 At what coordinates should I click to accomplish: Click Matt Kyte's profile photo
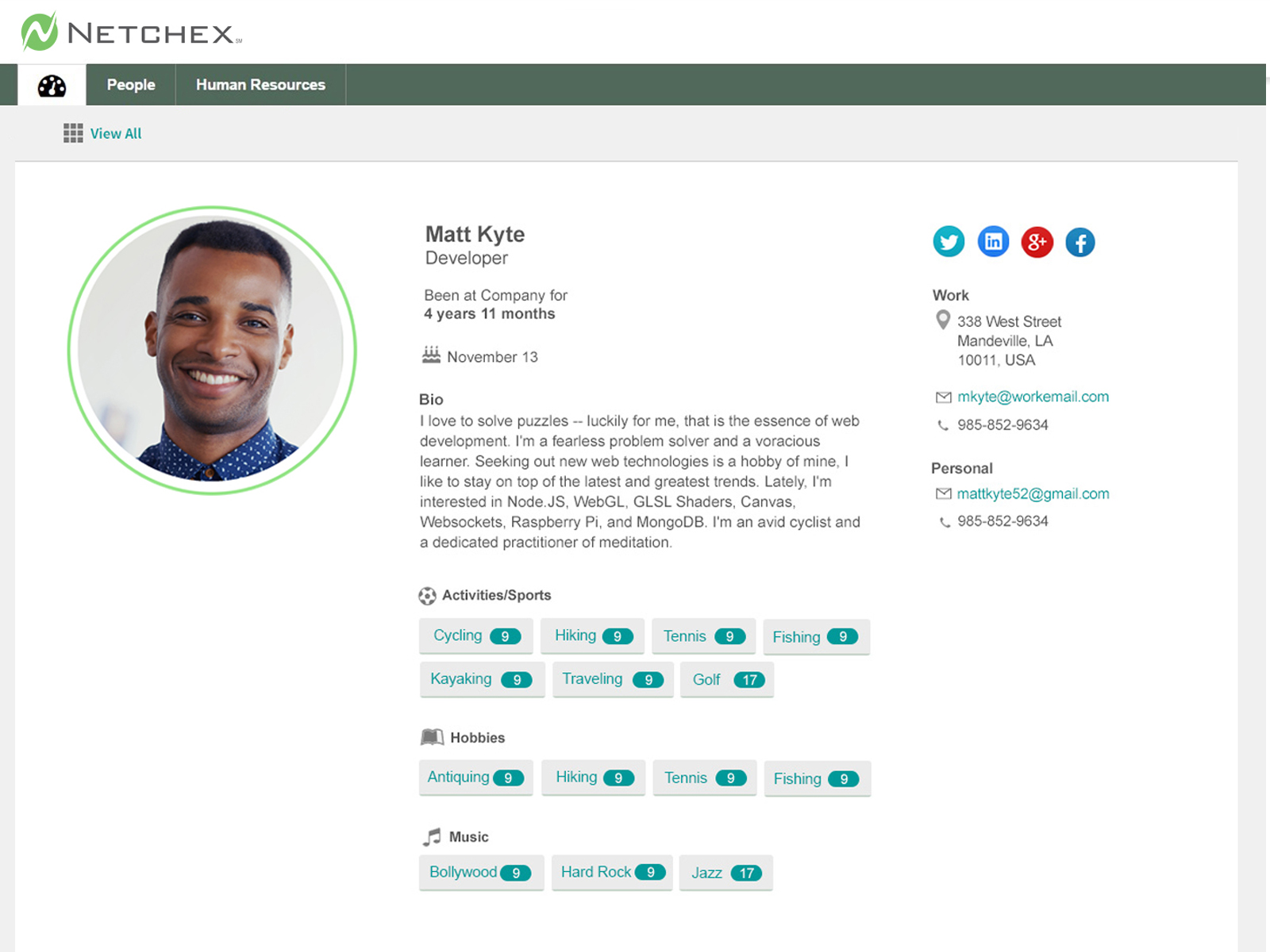(x=212, y=350)
